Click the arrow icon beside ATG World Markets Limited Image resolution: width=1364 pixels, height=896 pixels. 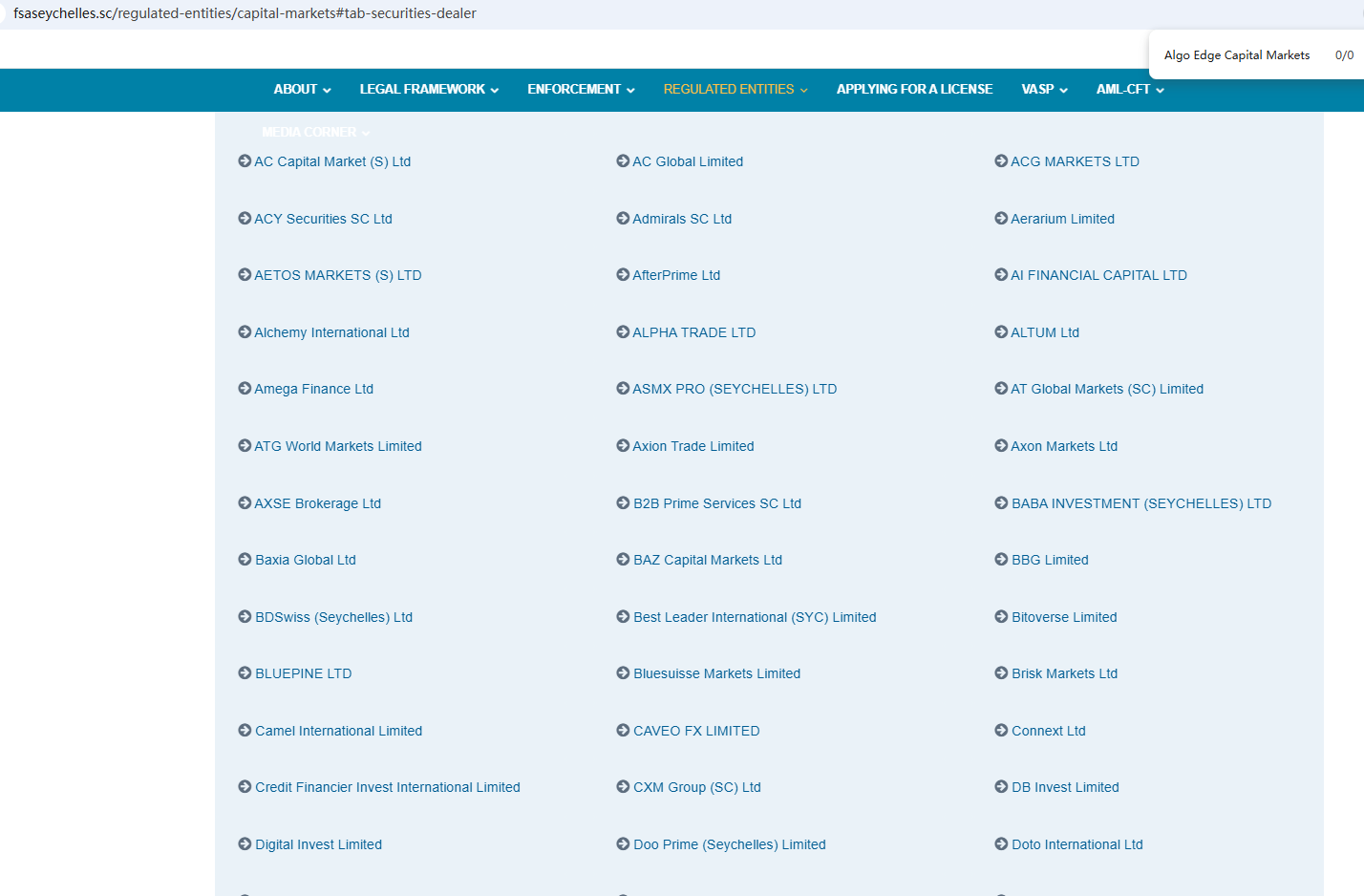(245, 446)
